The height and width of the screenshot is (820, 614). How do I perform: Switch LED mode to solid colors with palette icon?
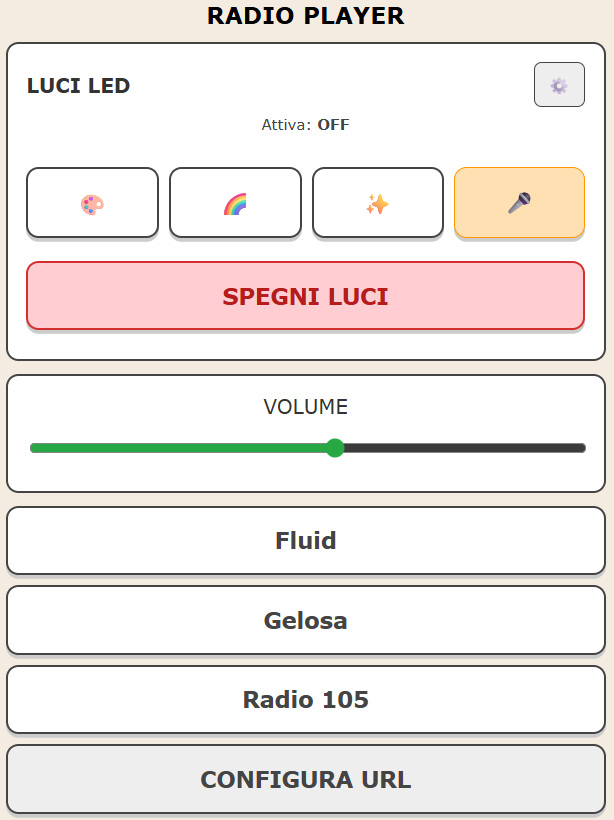[x=92, y=202]
